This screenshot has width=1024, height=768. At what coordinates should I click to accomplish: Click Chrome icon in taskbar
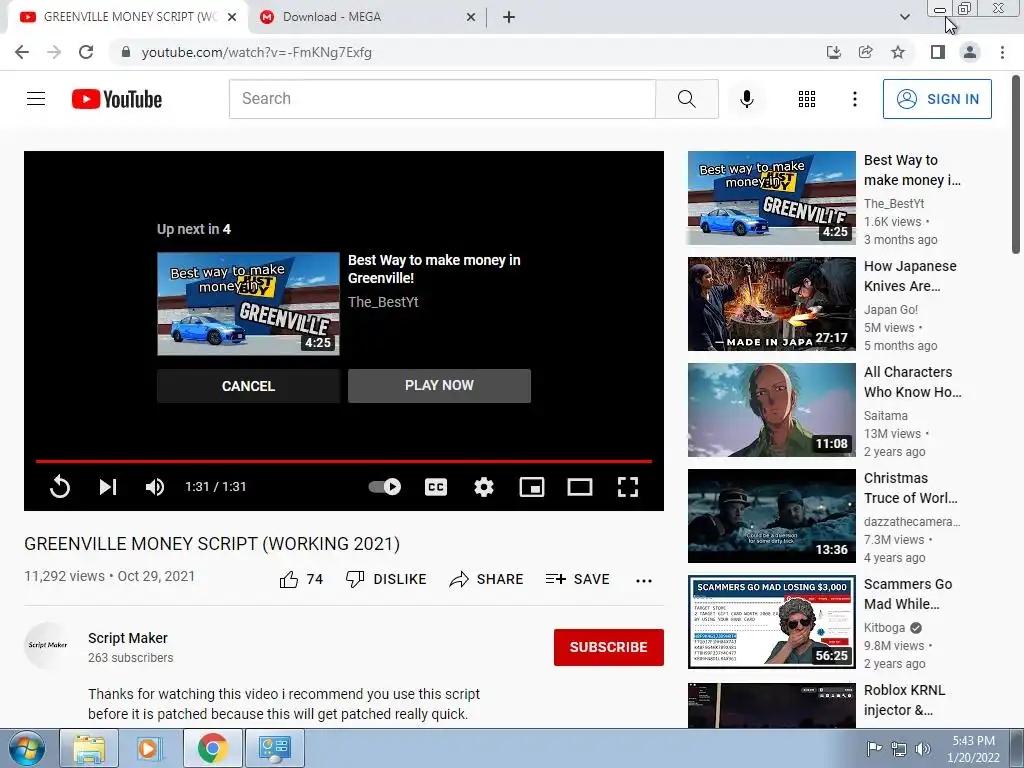tap(212, 748)
